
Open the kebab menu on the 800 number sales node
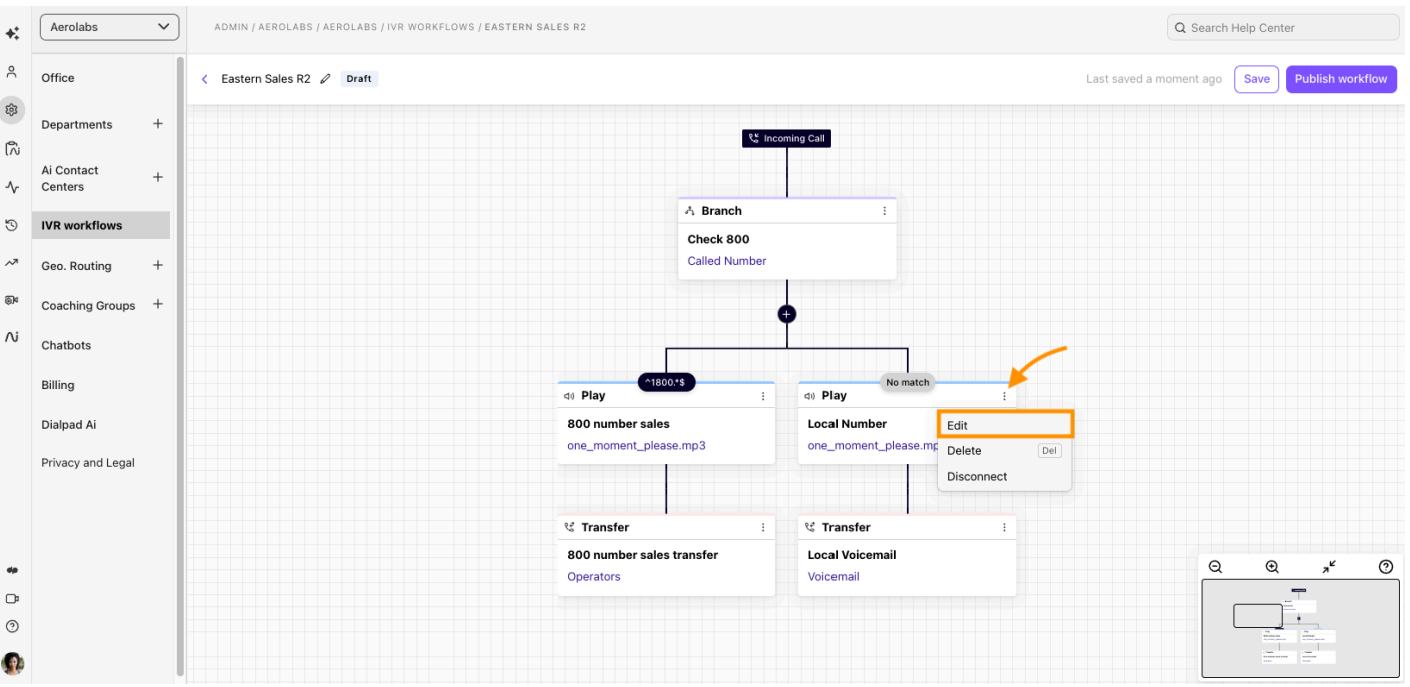coord(763,396)
